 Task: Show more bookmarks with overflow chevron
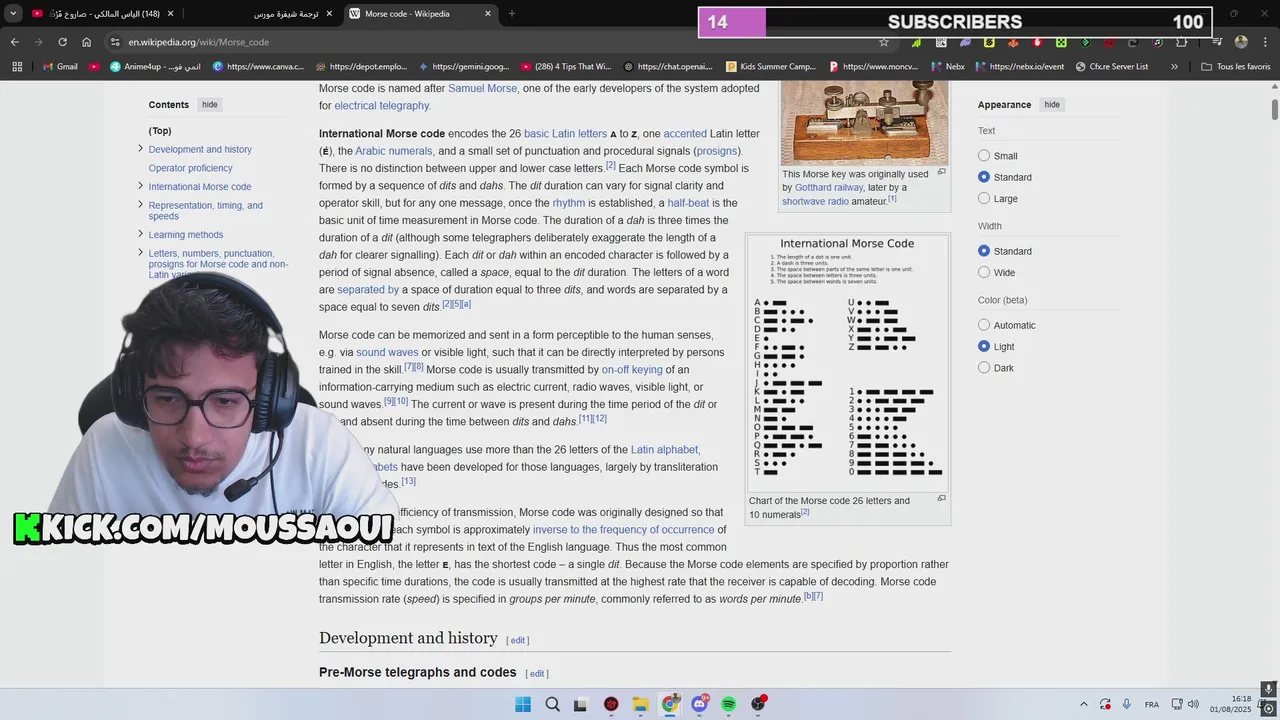pyautogui.click(x=1174, y=66)
